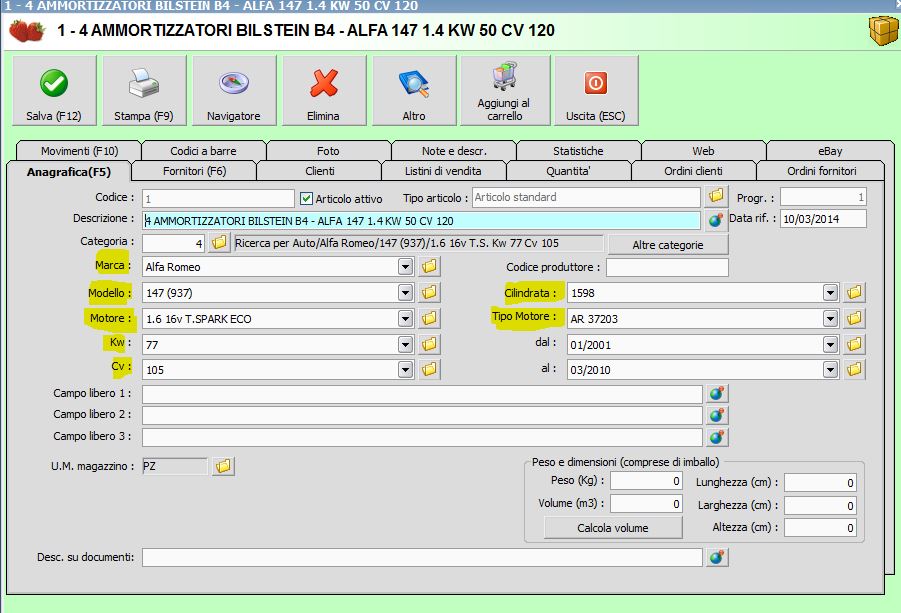The width and height of the screenshot is (901, 613).
Task: Focus the Lunghezza (cm) input field
Action: 820,483
